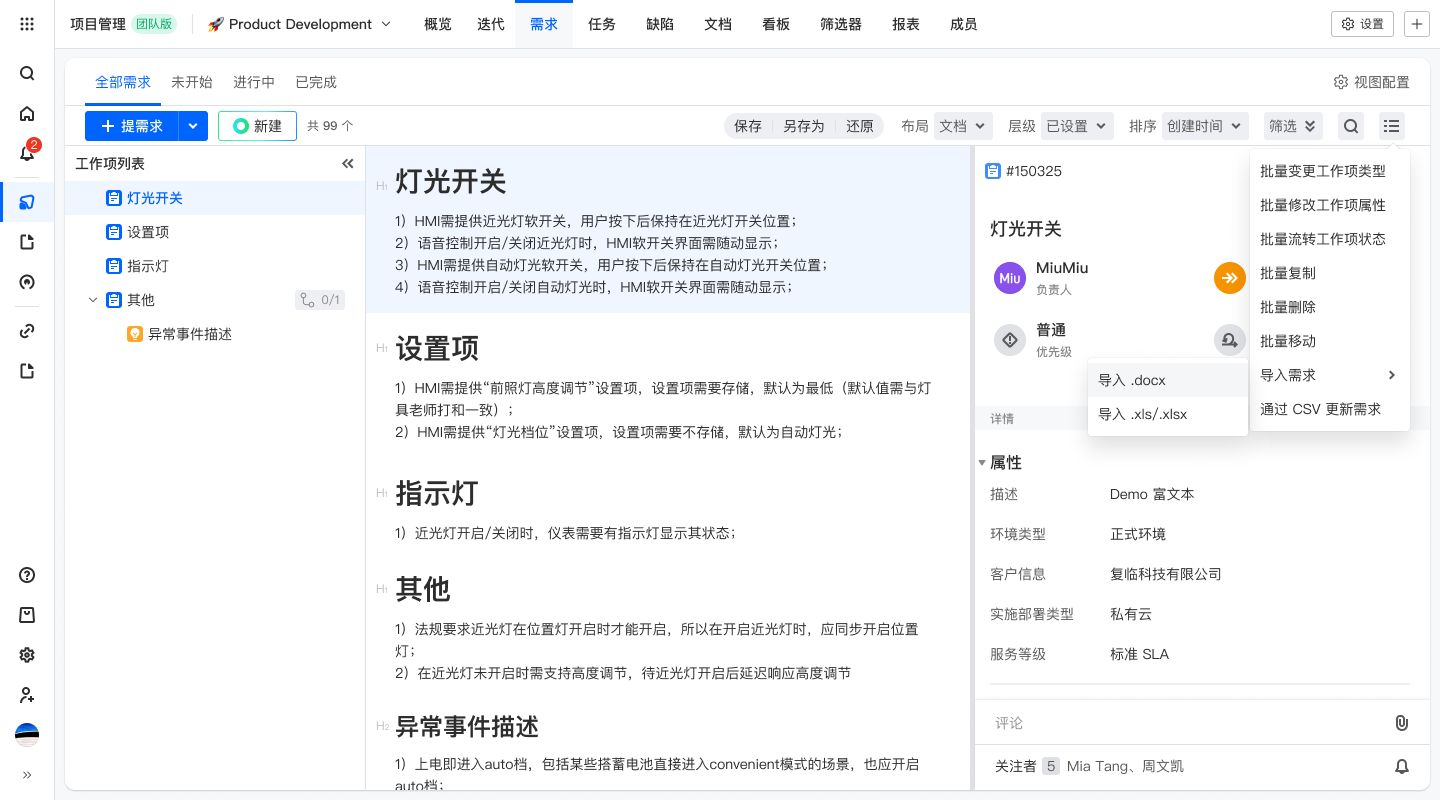Click the 还原 button
Viewport: 1440px width, 800px height.
[860, 126]
